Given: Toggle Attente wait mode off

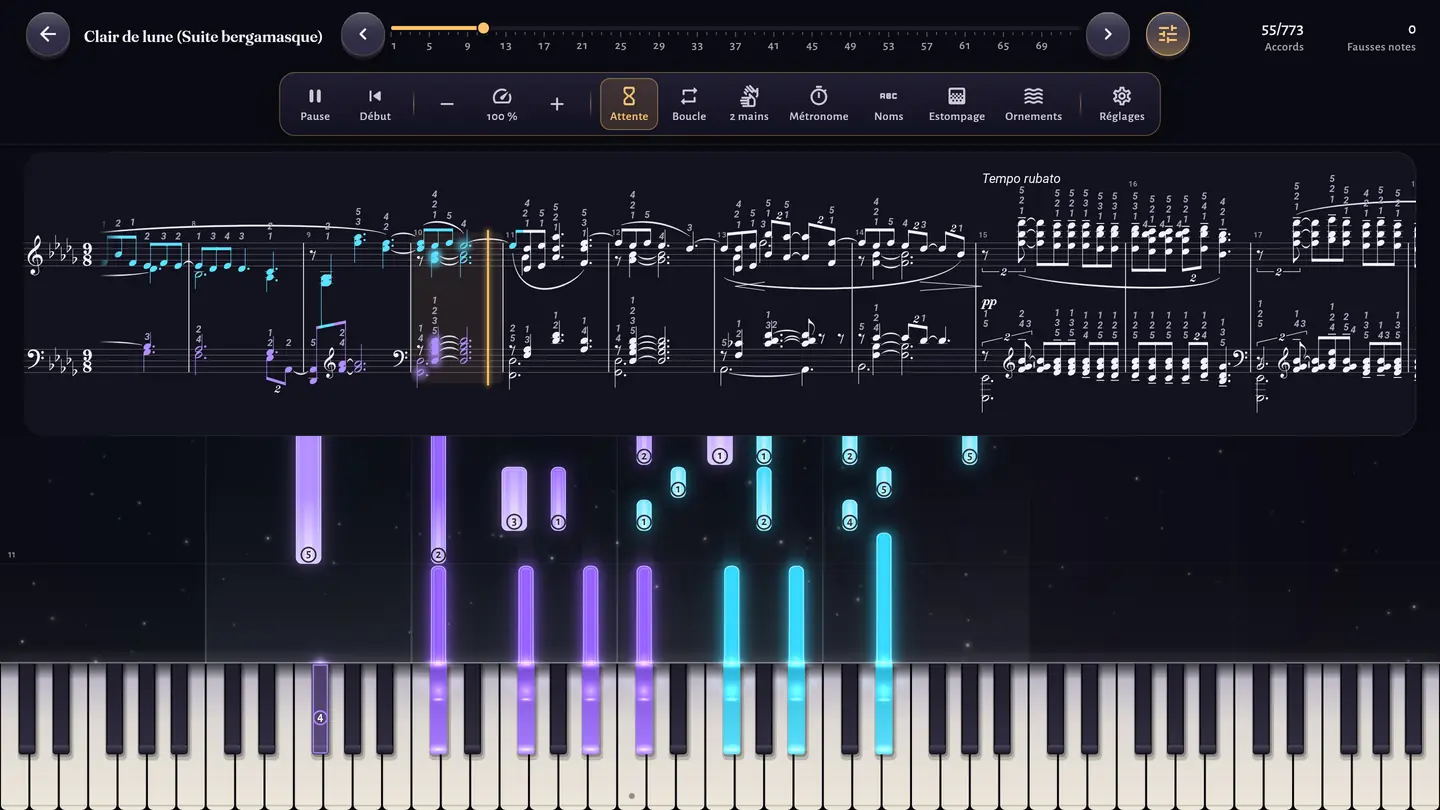Looking at the screenshot, I should point(629,104).
